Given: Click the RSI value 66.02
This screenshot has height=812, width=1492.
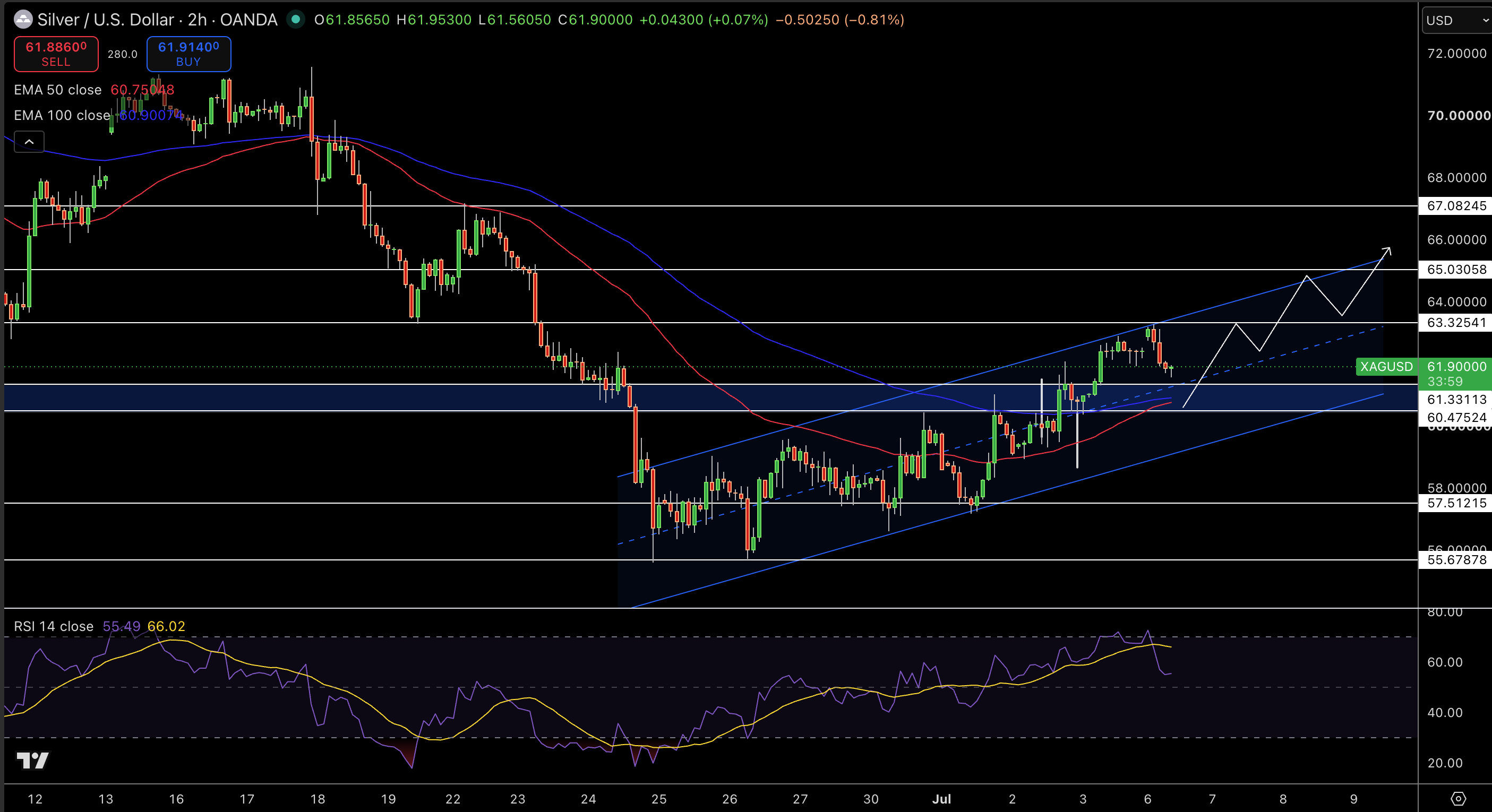Looking at the screenshot, I should click(166, 626).
